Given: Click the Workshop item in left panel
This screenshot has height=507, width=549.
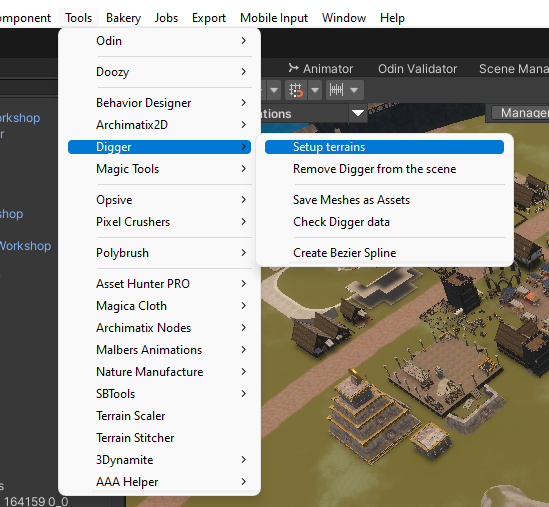Looking at the screenshot, I should point(25,246).
